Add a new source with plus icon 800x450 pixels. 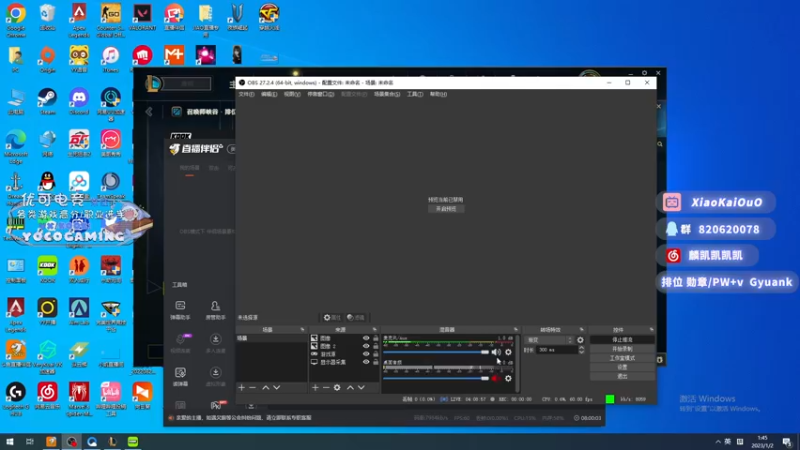(x=315, y=388)
